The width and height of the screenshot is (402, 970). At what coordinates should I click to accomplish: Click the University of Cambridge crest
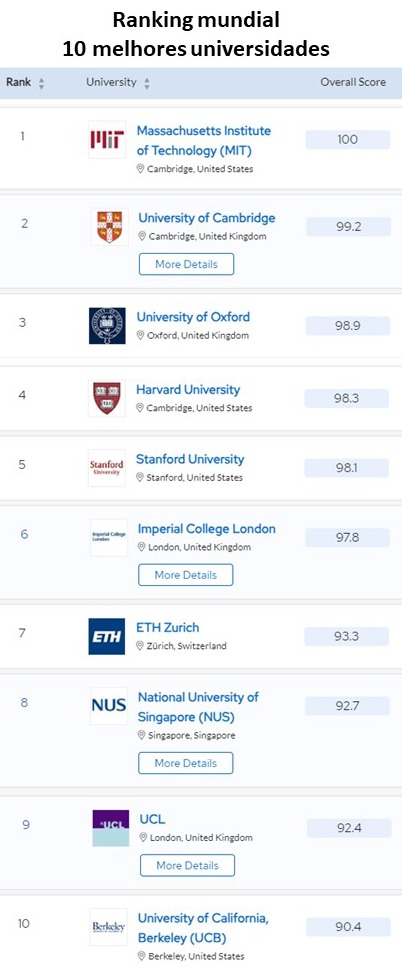(x=109, y=227)
